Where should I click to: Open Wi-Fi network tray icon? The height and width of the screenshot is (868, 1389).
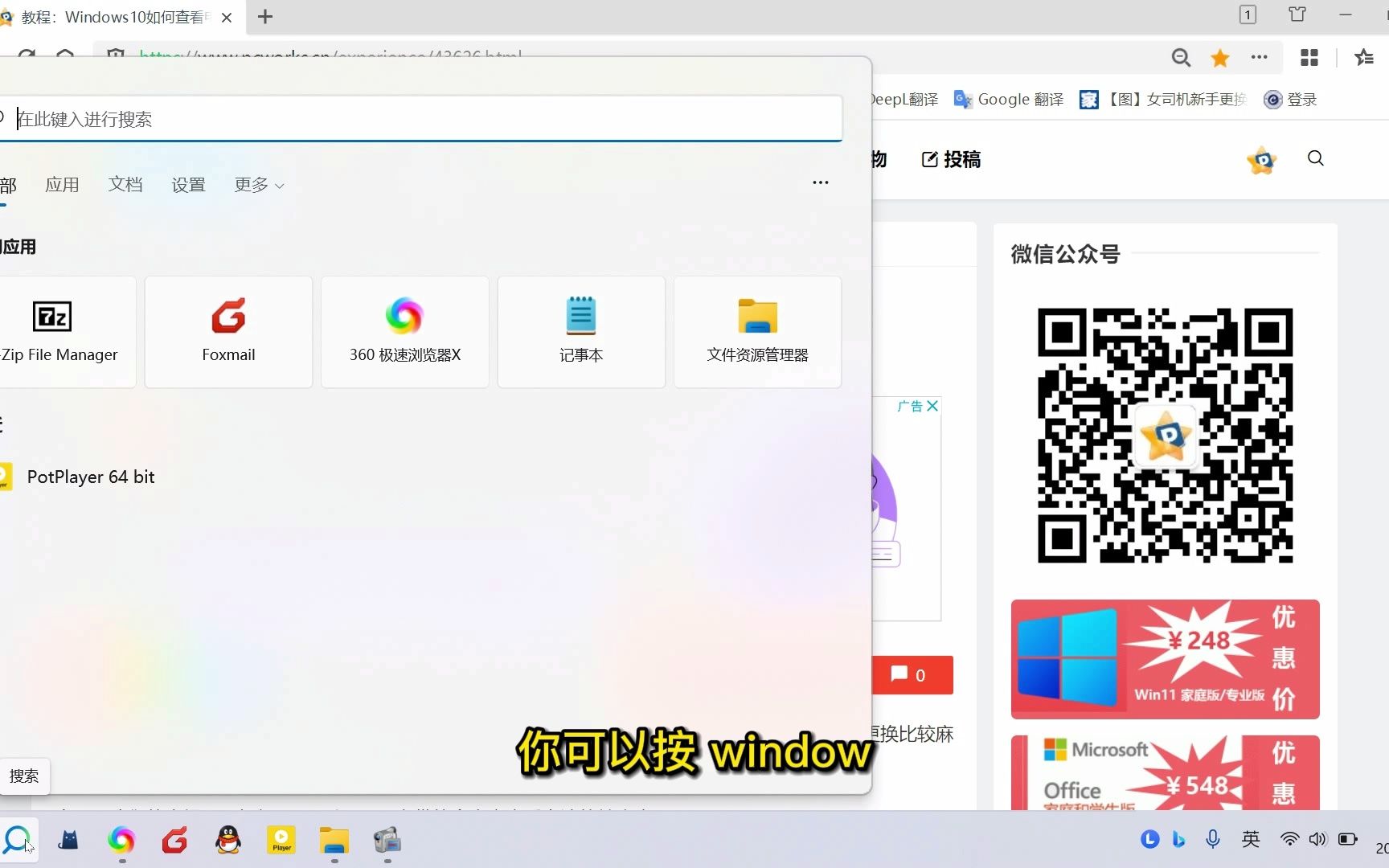click(x=1289, y=839)
